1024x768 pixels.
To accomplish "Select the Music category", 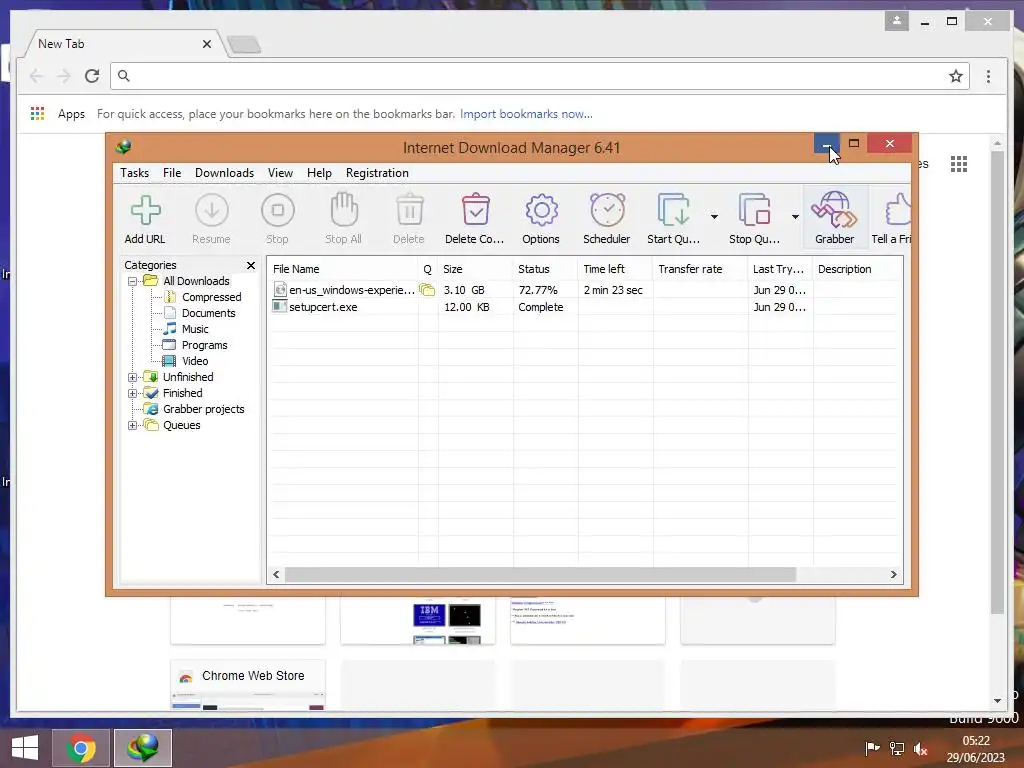I will tap(186, 329).
